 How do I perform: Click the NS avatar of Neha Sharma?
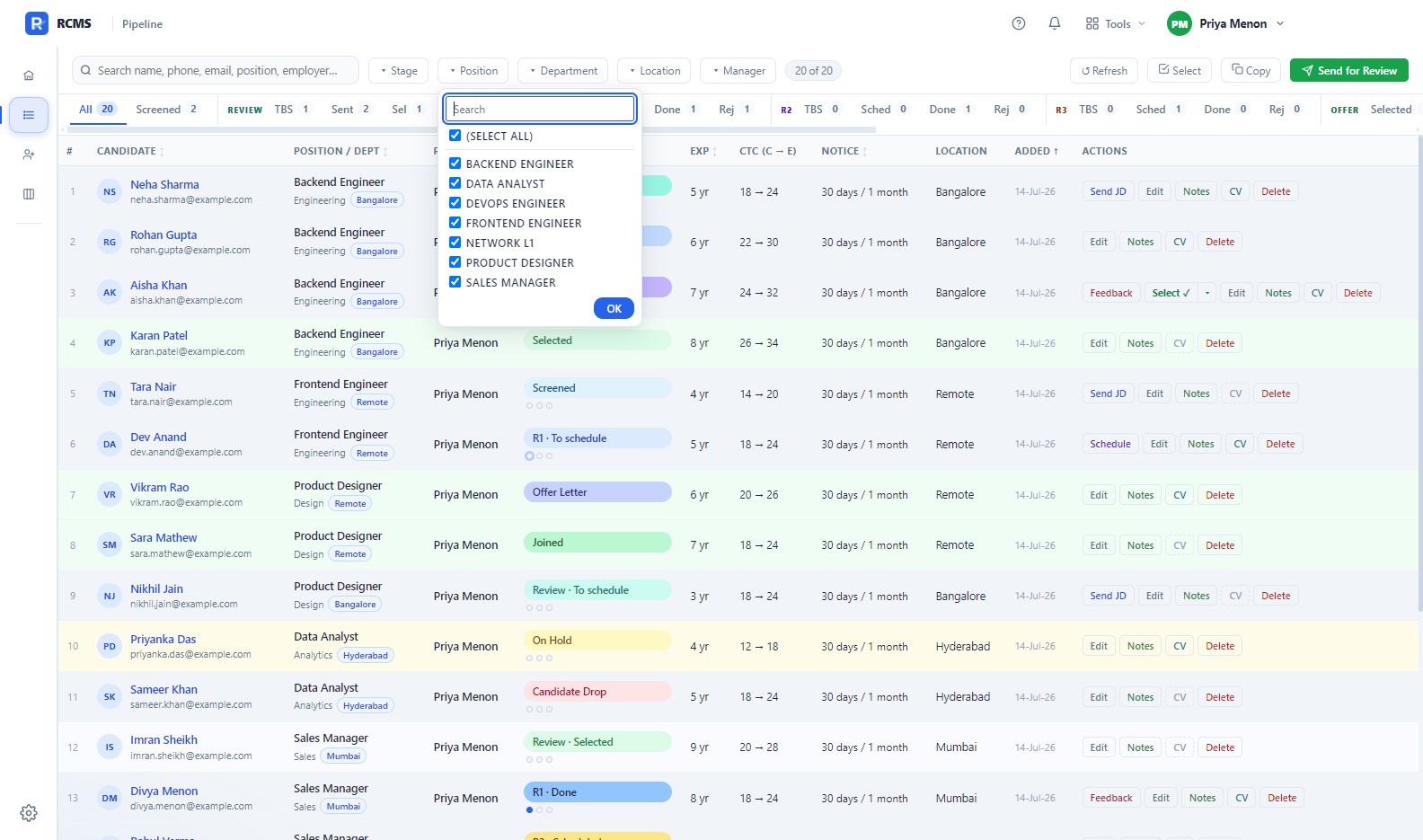(x=110, y=191)
